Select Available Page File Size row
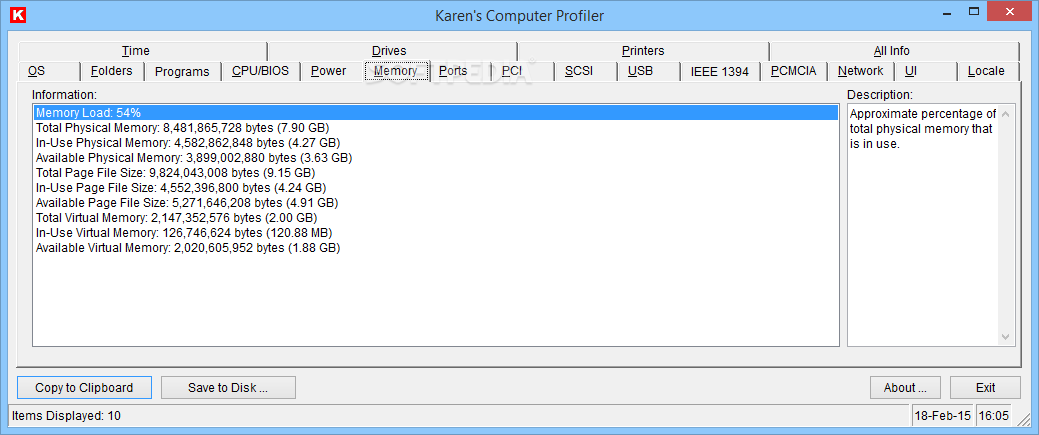Screen dimensions: 1039x435 435,203
